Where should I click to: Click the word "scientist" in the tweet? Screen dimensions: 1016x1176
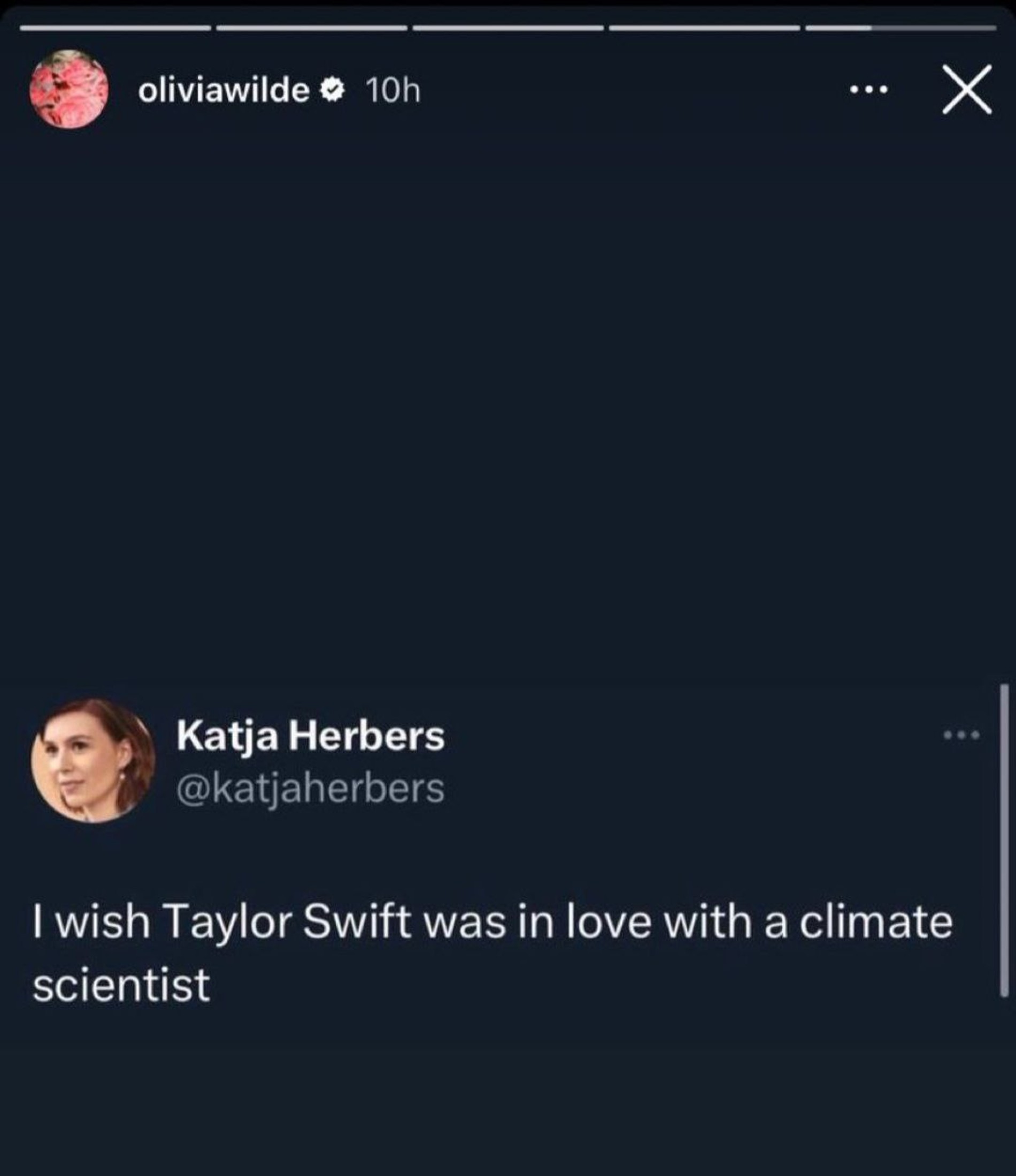(x=121, y=985)
